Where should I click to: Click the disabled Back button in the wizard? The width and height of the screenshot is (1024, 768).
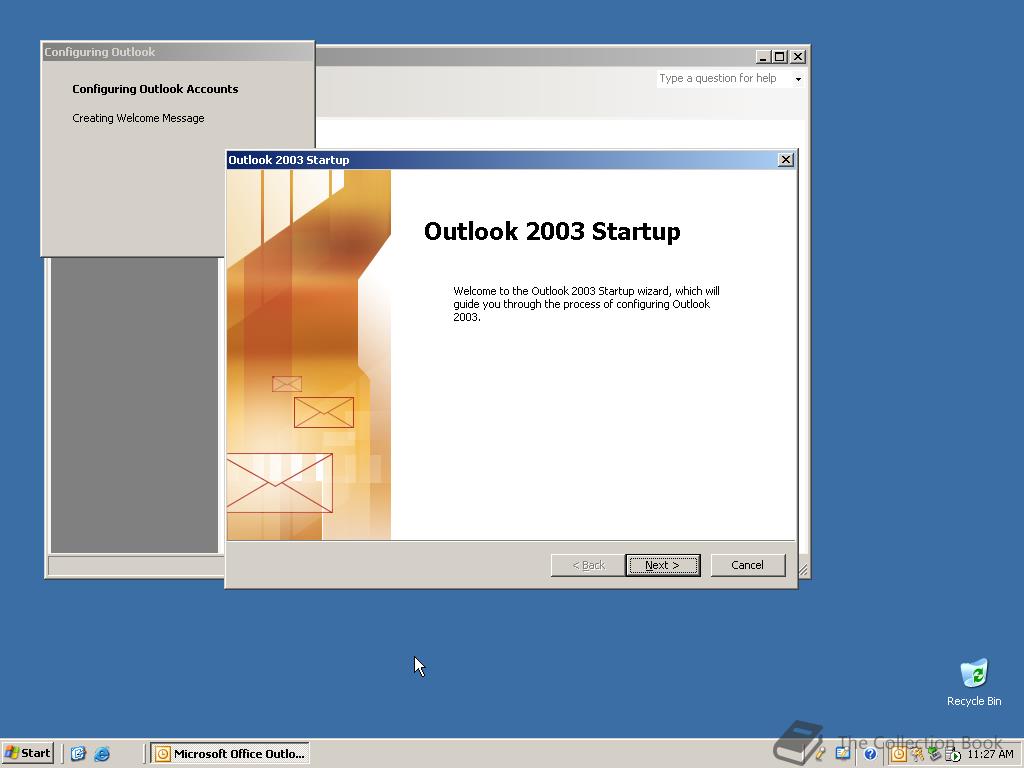point(588,565)
